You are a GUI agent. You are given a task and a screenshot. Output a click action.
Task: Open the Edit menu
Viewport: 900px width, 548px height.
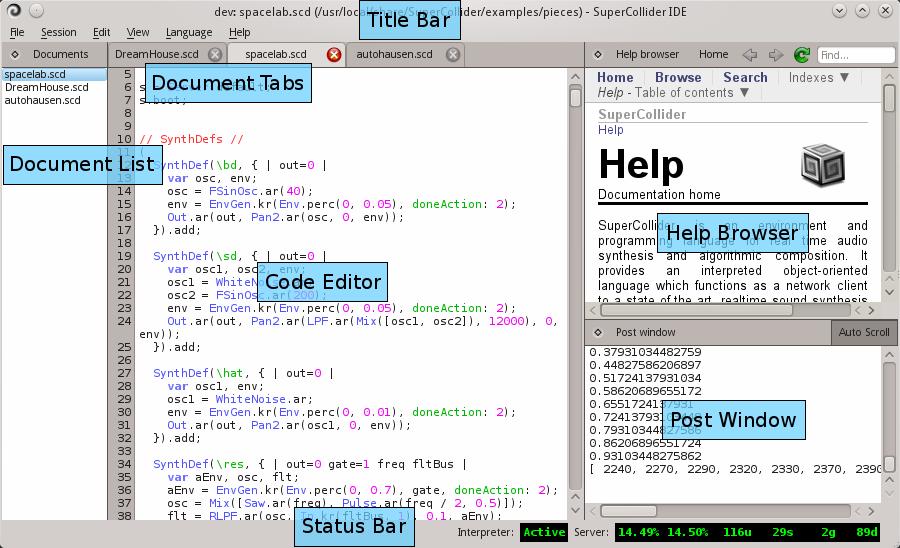(x=102, y=33)
